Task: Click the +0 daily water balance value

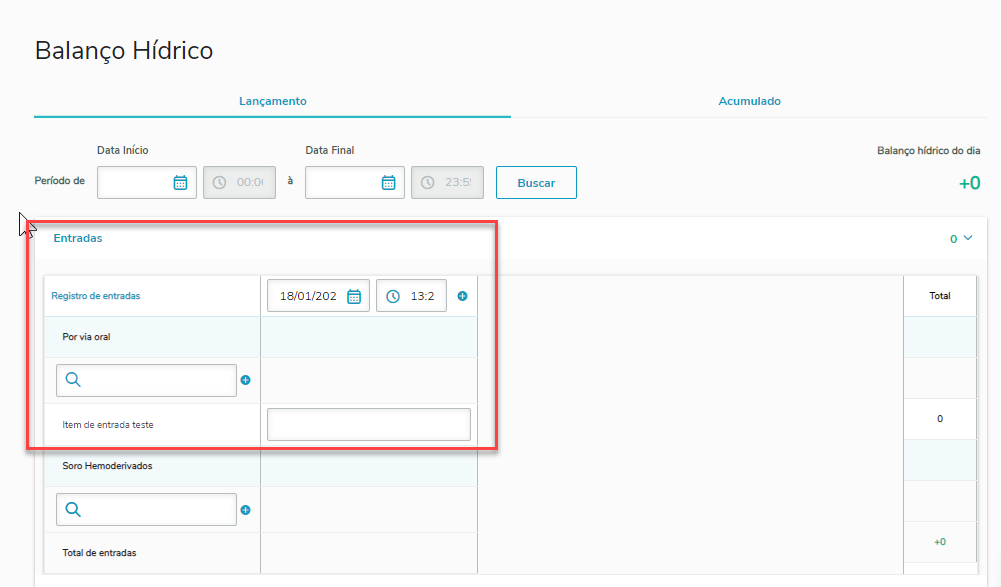Action: click(x=969, y=183)
